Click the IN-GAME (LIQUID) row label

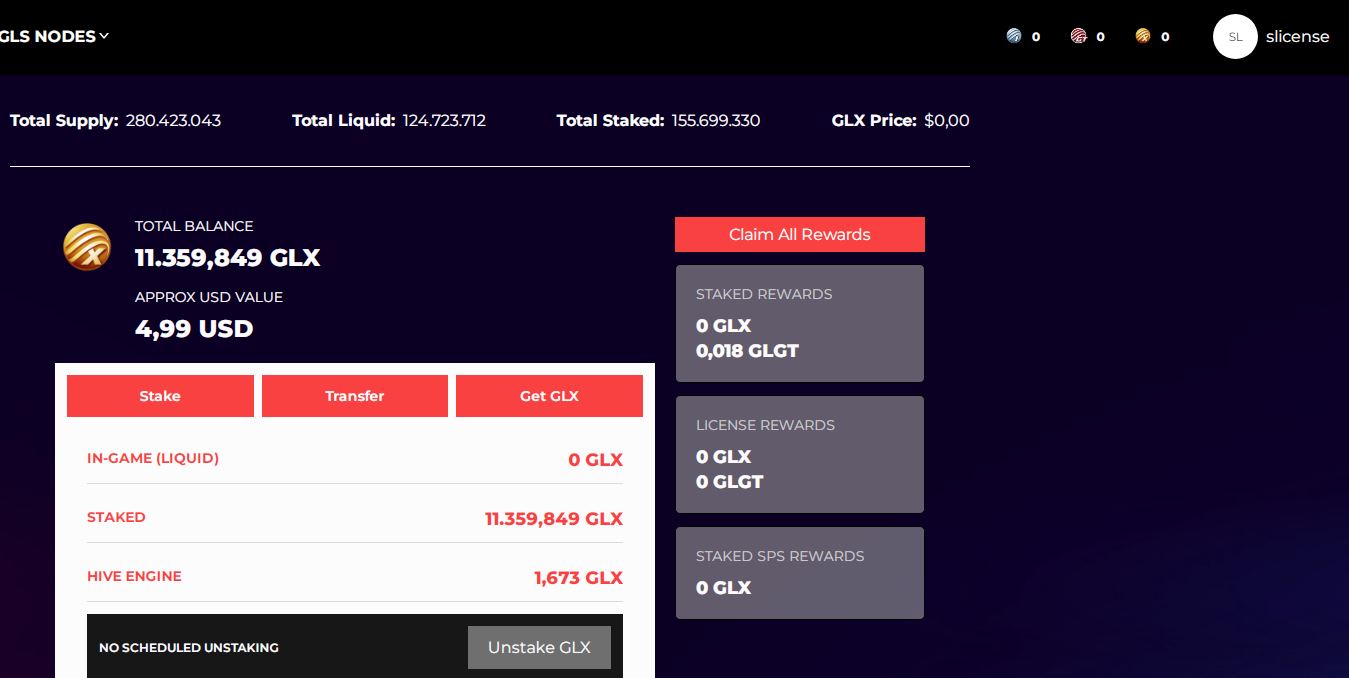coord(153,458)
